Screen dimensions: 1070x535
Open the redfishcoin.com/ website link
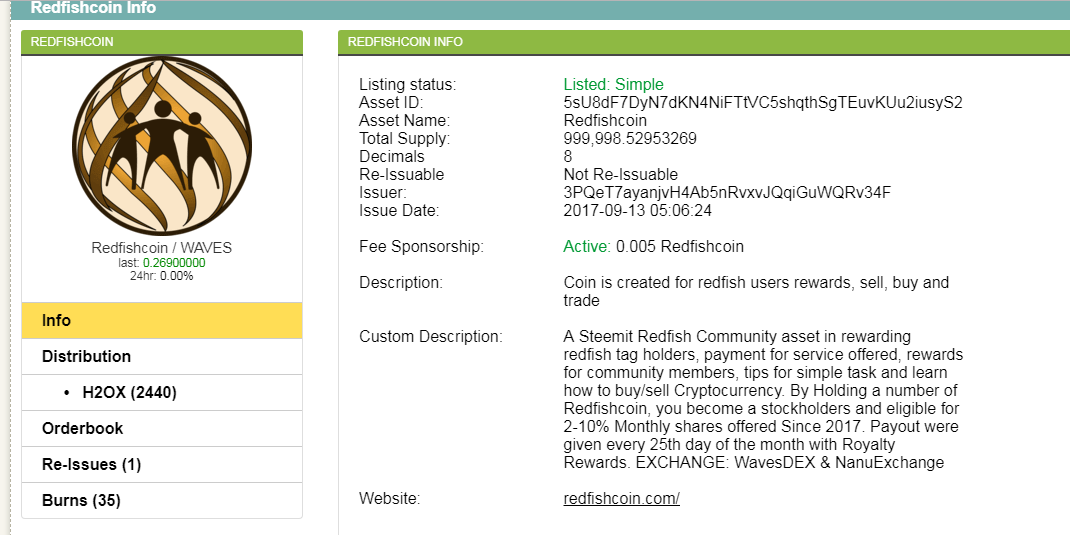coord(622,499)
